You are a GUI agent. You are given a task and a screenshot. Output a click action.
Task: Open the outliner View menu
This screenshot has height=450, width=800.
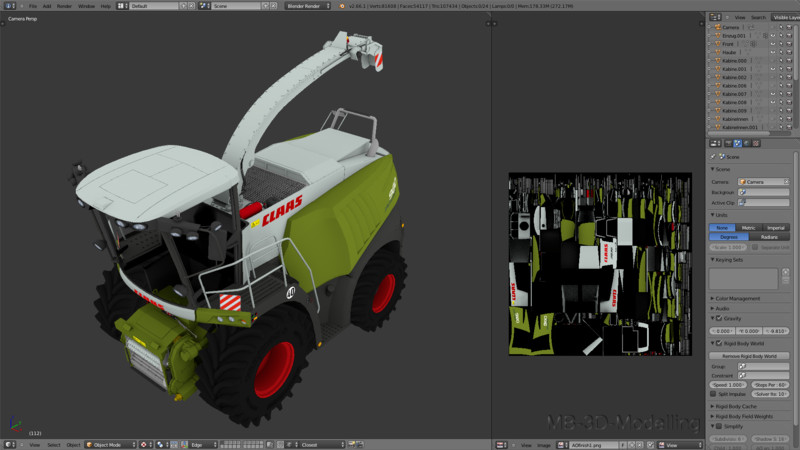pyautogui.click(x=739, y=17)
